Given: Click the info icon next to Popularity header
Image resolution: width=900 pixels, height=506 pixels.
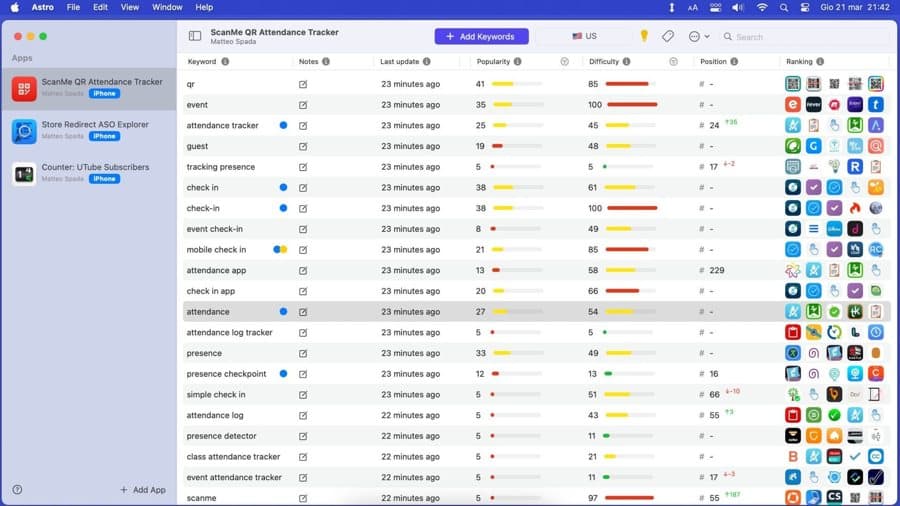Looking at the screenshot, I should coord(518,61).
